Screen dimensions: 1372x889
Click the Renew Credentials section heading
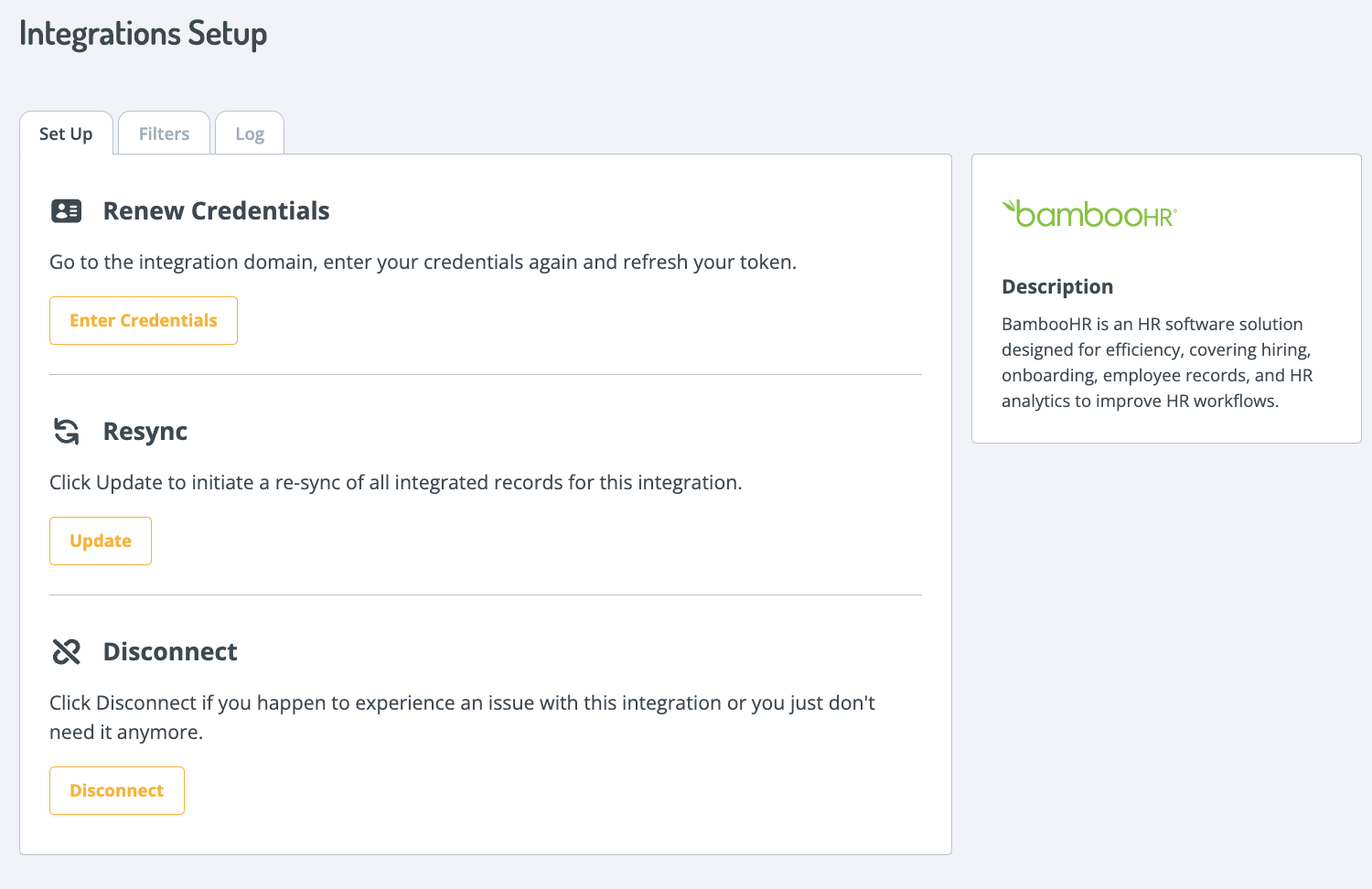(216, 211)
